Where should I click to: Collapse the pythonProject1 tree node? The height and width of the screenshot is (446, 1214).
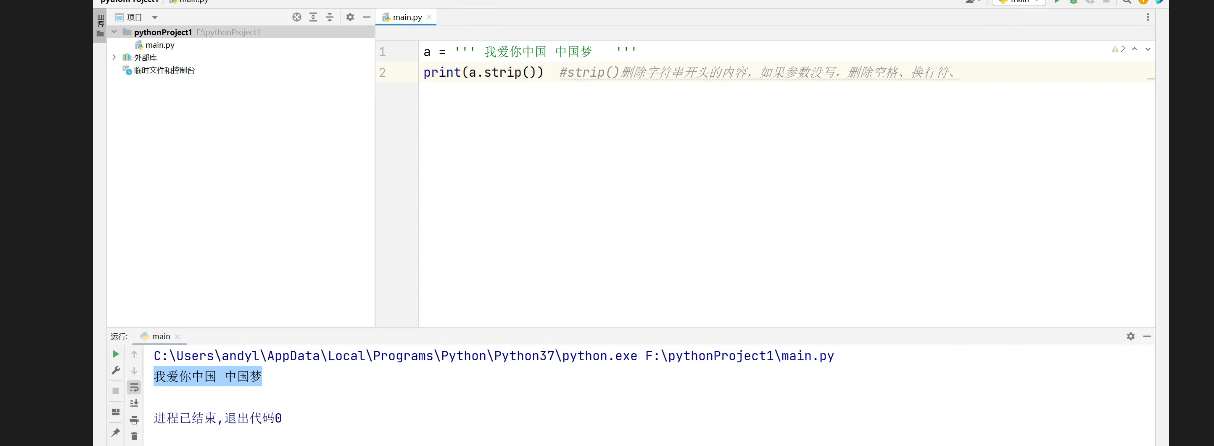coord(114,32)
